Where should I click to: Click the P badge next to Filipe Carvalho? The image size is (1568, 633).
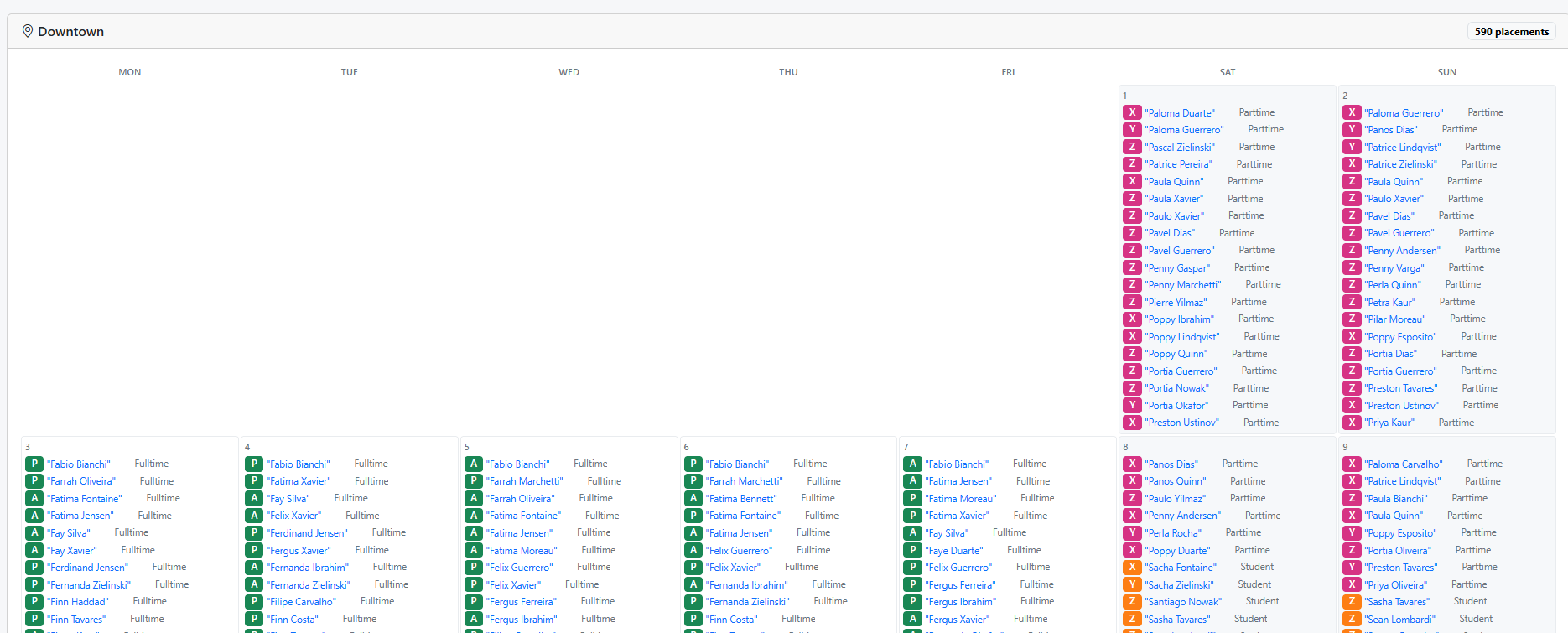(254, 601)
